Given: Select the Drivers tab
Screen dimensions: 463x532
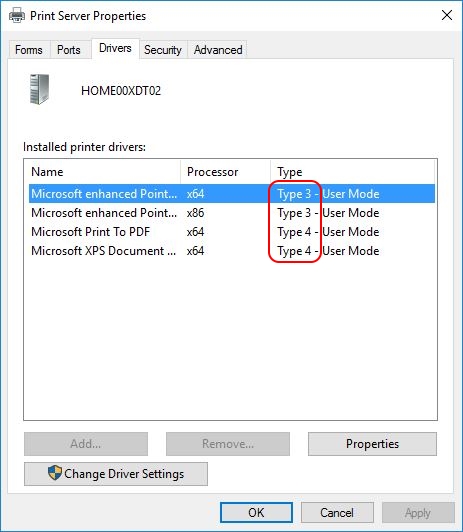Looking at the screenshot, I should pyautogui.click(x=115, y=49).
